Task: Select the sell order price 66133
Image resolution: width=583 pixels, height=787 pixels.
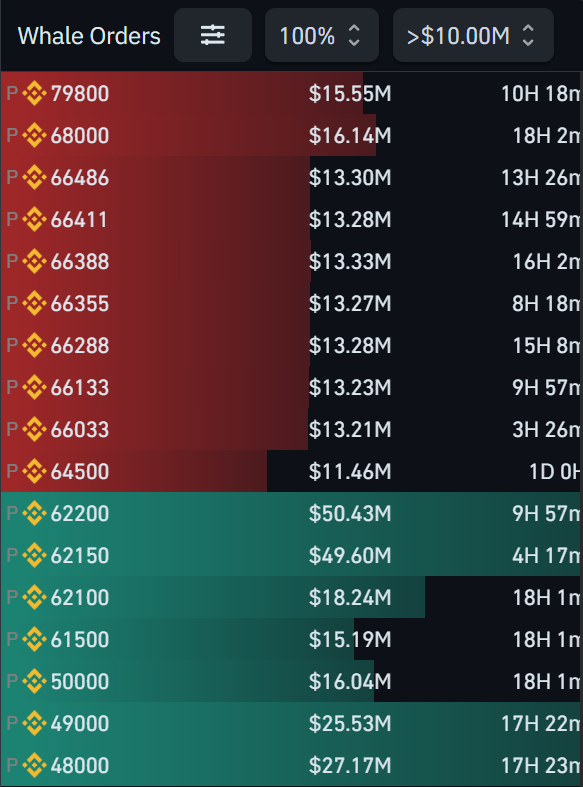Action: click(x=80, y=388)
